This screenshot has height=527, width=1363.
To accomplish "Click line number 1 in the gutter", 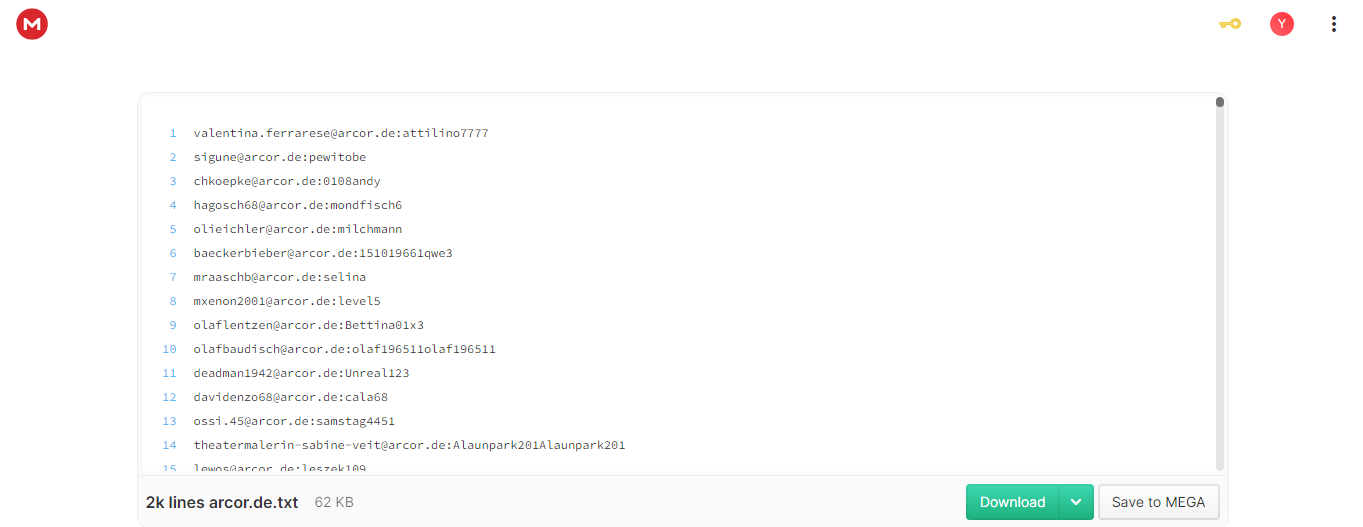I will [x=172, y=133].
